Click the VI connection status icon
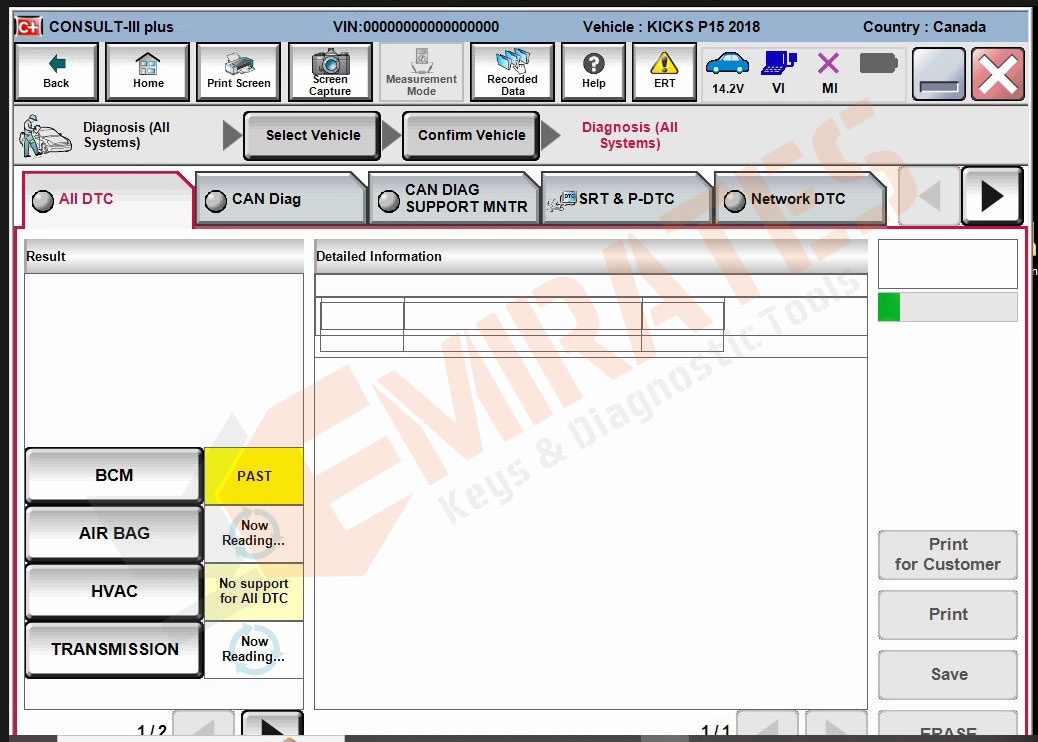Image resolution: width=1038 pixels, height=742 pixels. coord(778,73)
